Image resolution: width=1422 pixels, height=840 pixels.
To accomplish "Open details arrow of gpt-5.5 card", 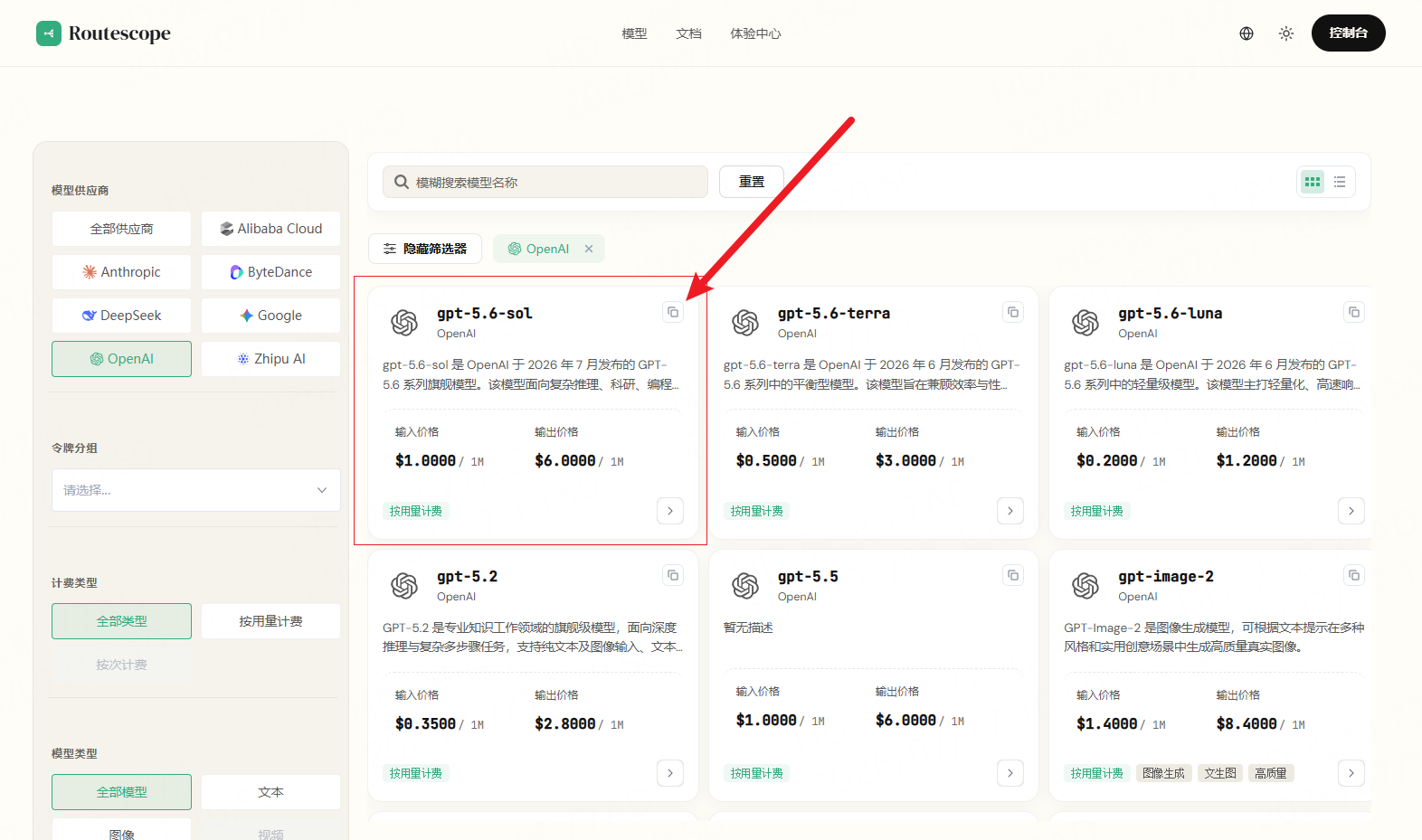I will [x=1010, y=773].
